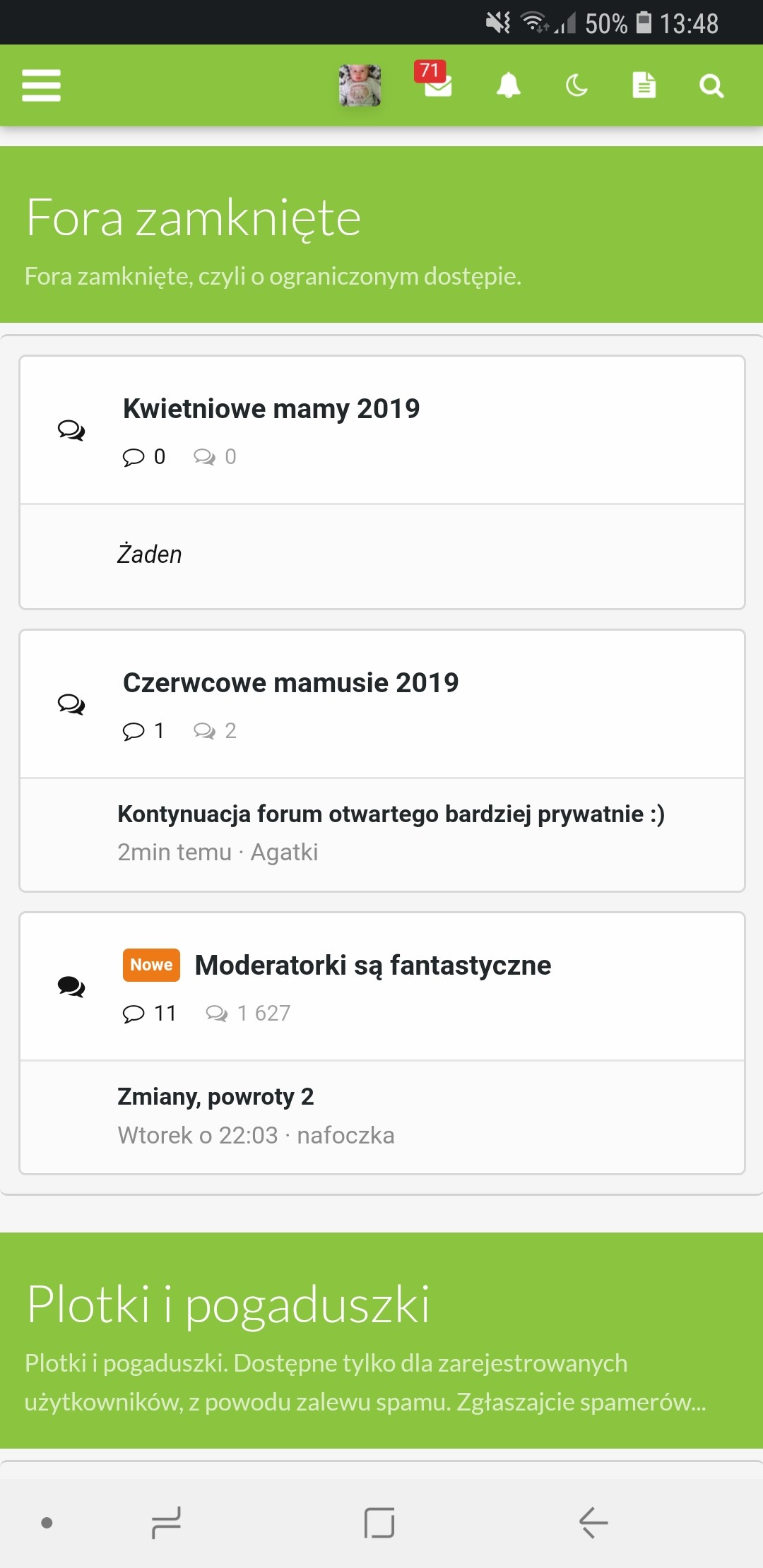Click the Kwietniowe mamy forum bubble icon

pyautogui.click(x=71, y=429)
